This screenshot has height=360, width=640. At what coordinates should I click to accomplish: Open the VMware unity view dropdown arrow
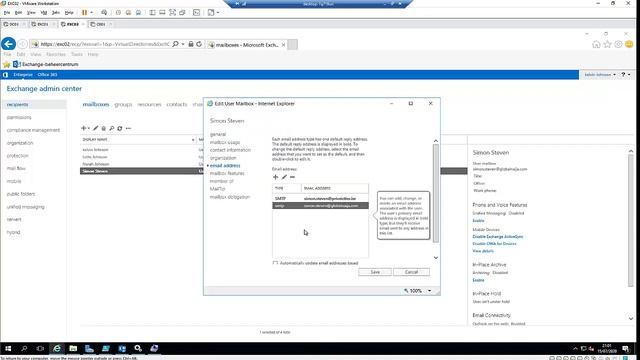tap(218, 13)
